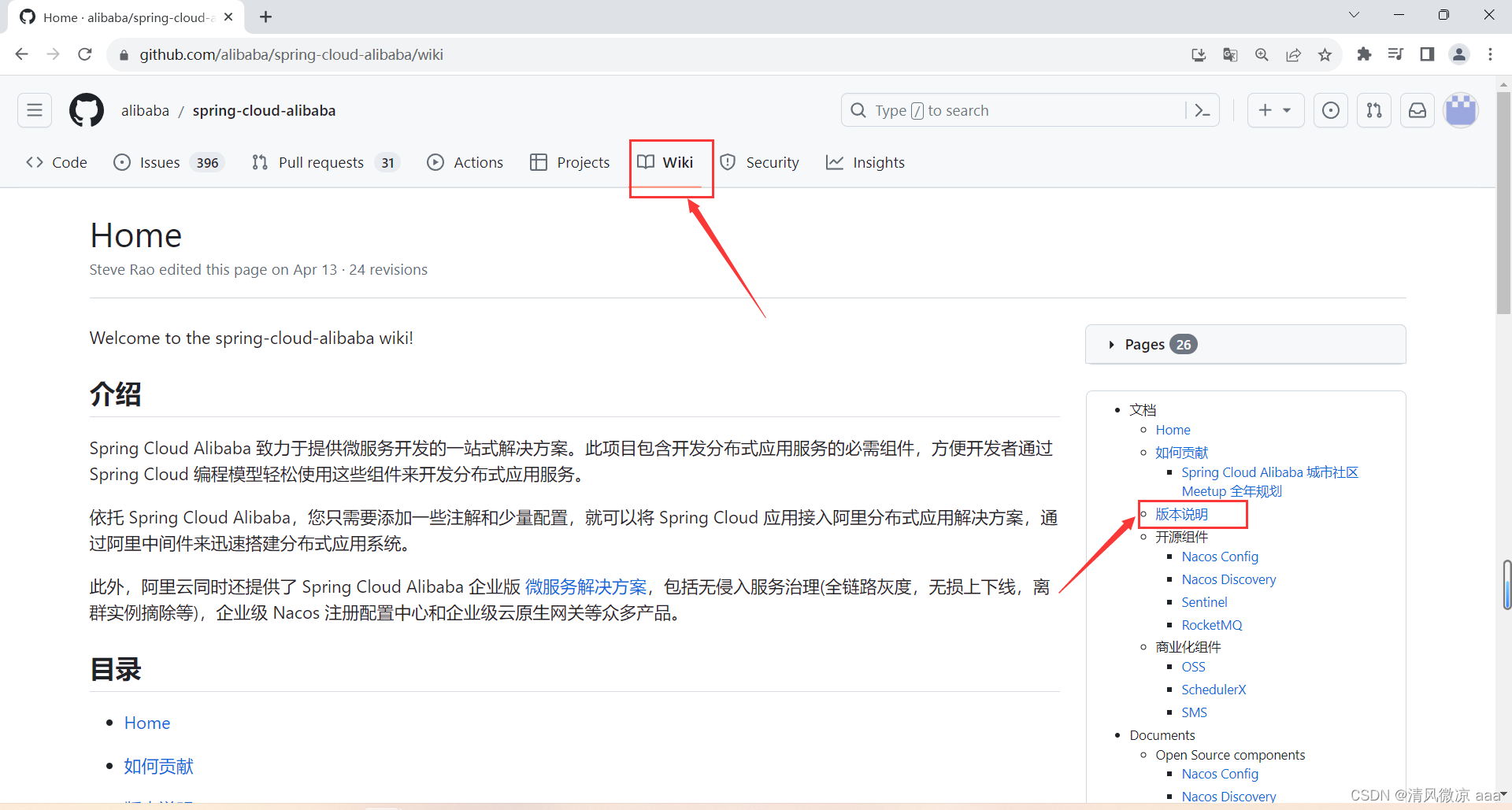The image size is (1512, 810).
Task: Open Nacos Config under 开源组件
Action: (x=1220, y=557)
